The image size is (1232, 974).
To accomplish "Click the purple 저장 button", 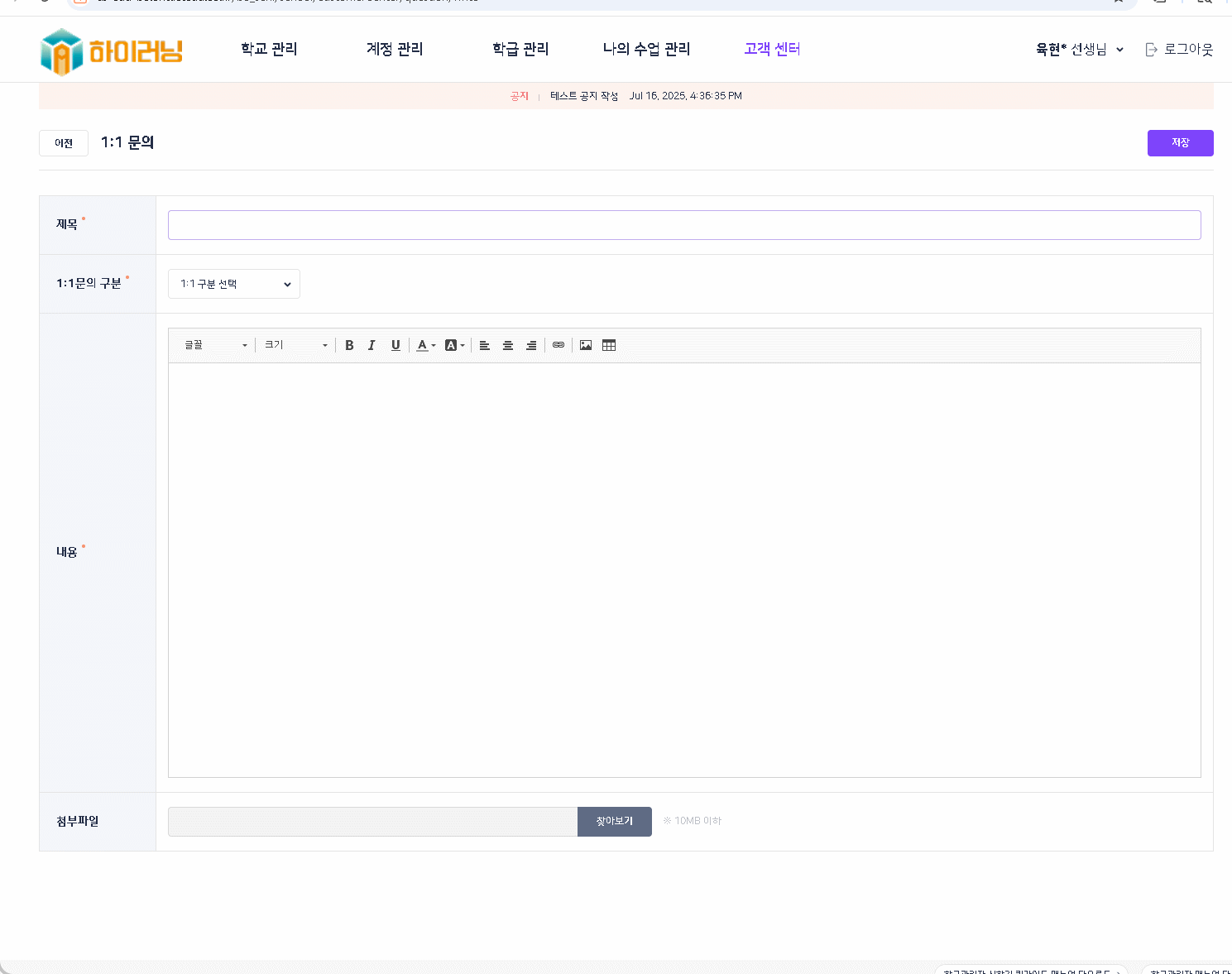I will 1180,143.
